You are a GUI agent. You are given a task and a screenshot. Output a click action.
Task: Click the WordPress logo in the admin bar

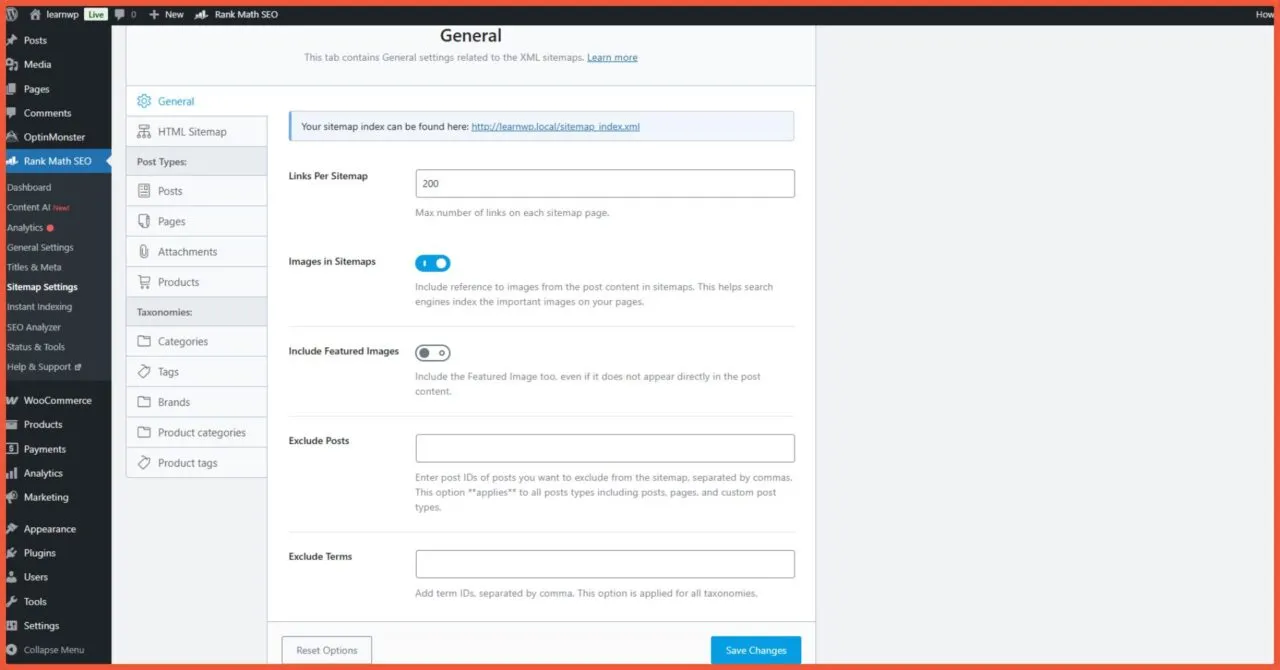pos(10,14)
